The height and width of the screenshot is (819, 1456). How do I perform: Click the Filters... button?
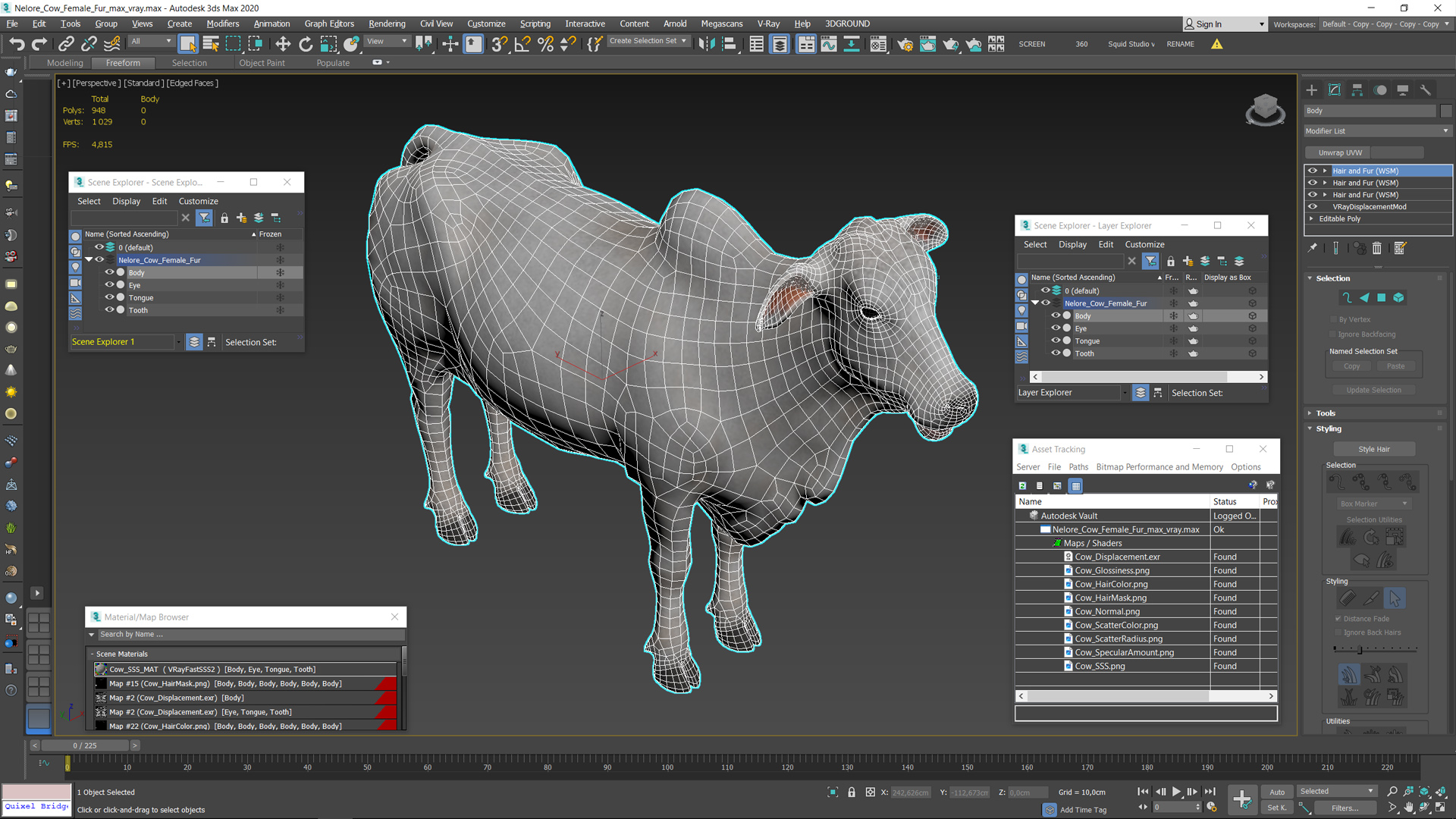click(1345, 808)
